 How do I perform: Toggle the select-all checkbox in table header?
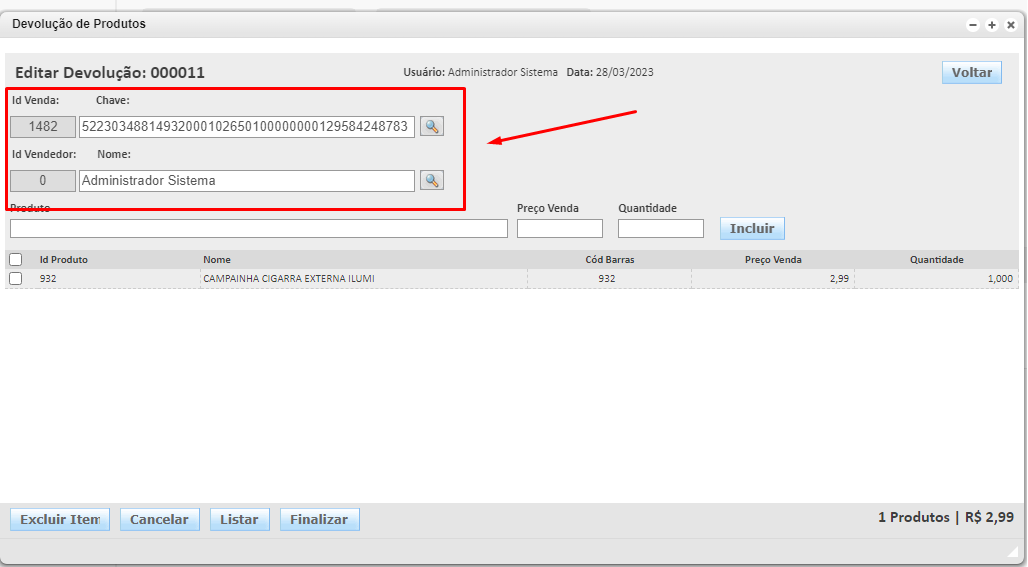(x=15, y=260)
